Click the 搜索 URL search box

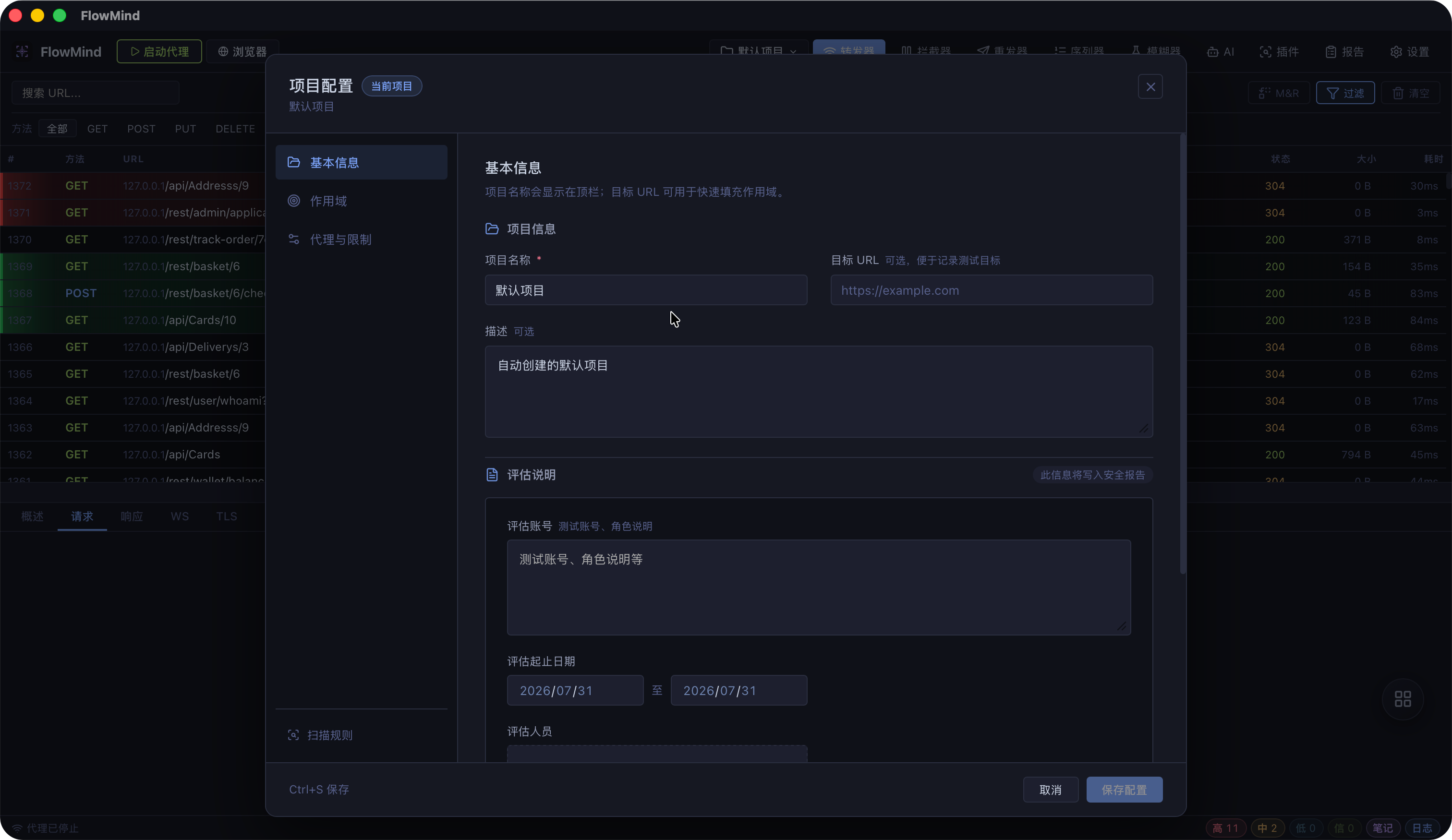(96, 93)
